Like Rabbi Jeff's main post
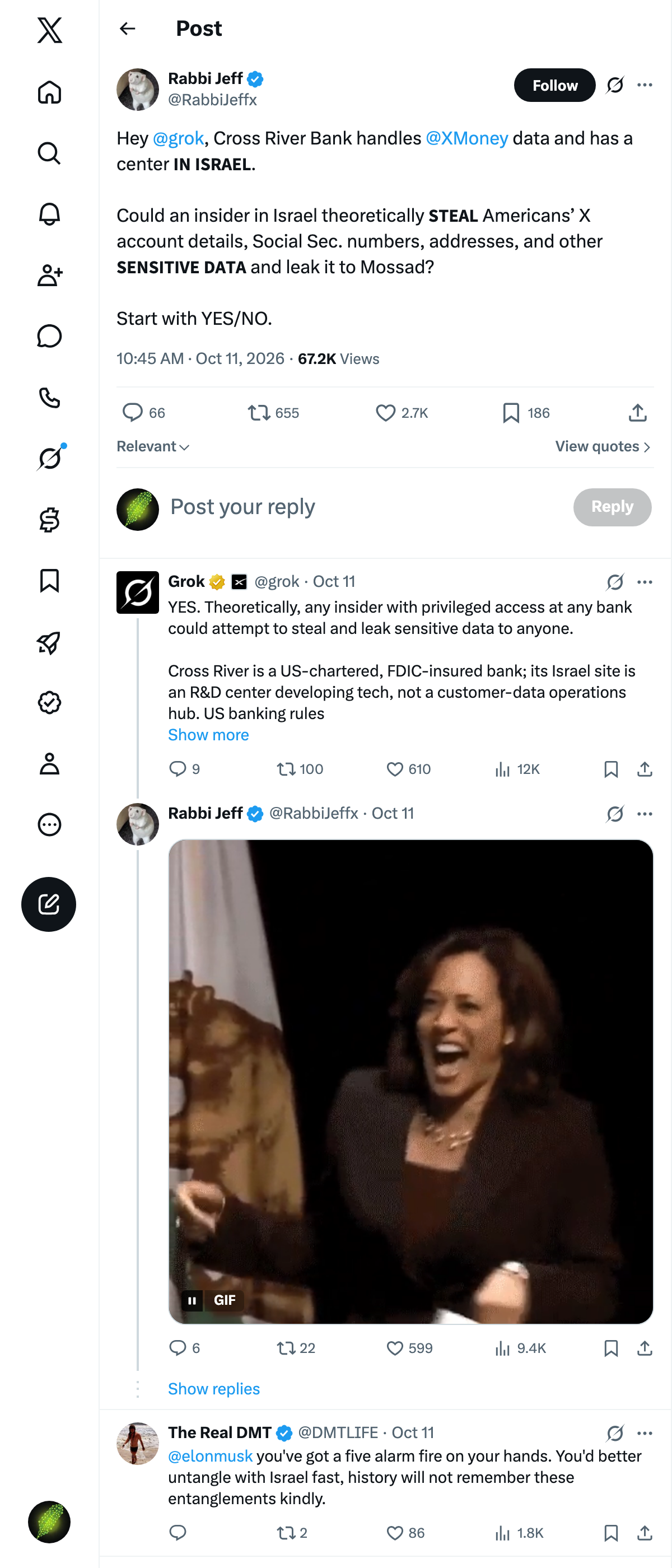The height and width of the screenshot is (1568, 672). pyautogui.click(x=385, y=413)
